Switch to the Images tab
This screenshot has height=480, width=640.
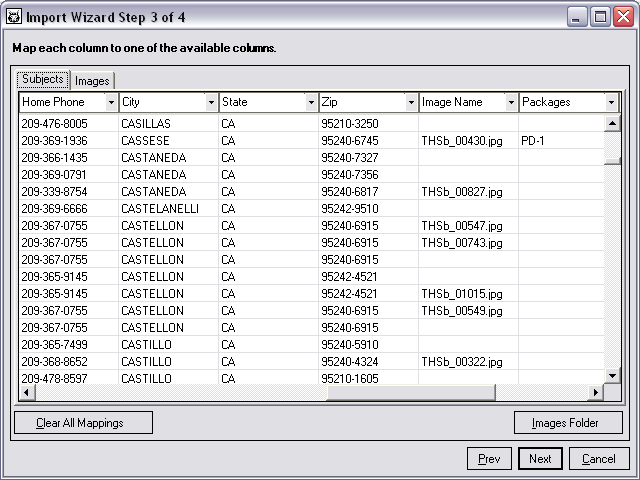[x=92, y=81]
